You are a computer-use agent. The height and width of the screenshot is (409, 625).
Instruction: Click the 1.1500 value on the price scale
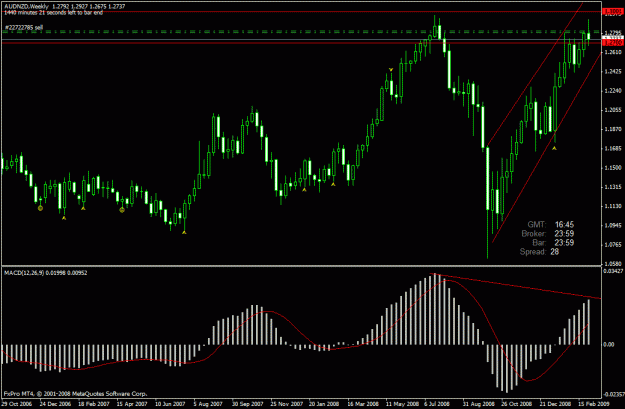pos(613,167)
